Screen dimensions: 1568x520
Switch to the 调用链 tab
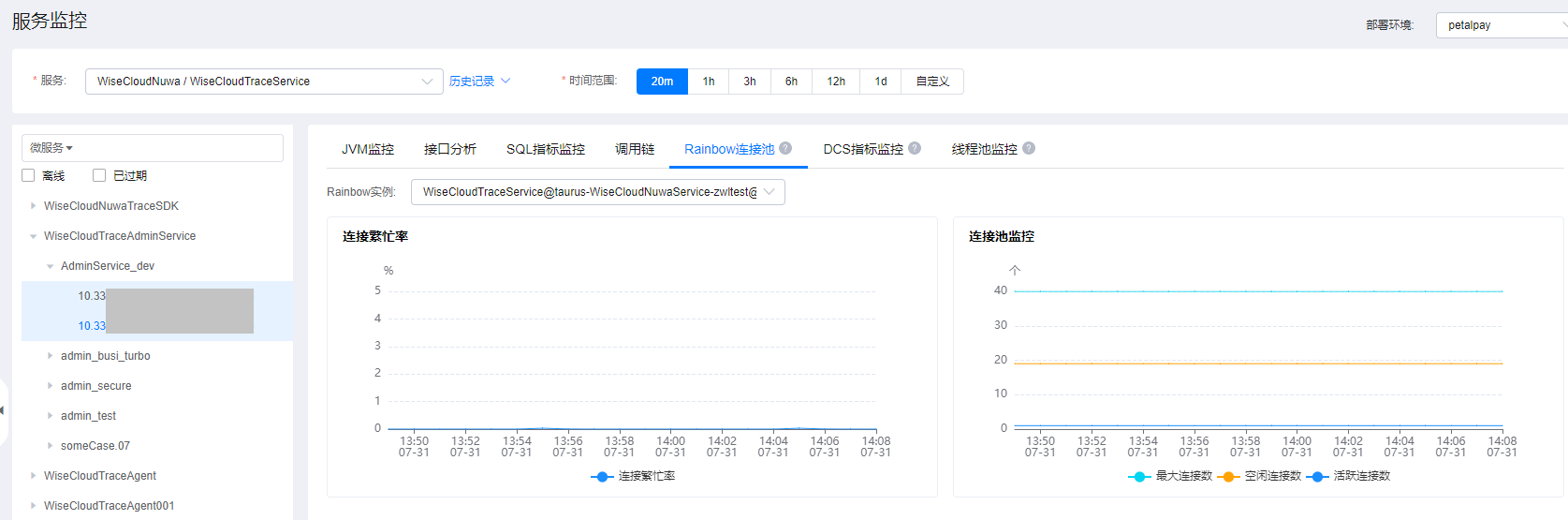click(x=634, y=149)
